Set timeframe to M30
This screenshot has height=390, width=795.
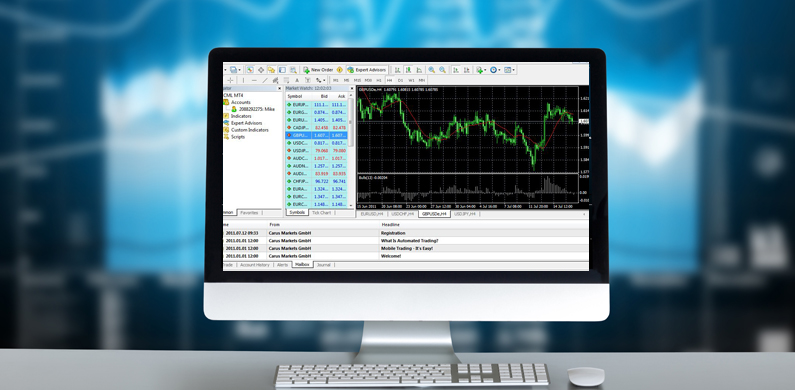tap(368, 80)
